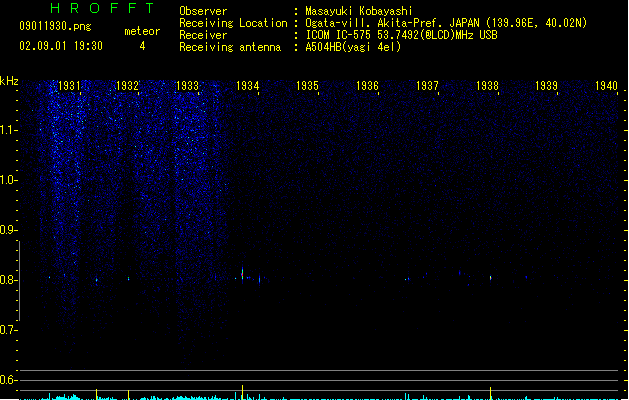
Task: Click the 1938 time axis marker
Action: [x=487, y=86]
